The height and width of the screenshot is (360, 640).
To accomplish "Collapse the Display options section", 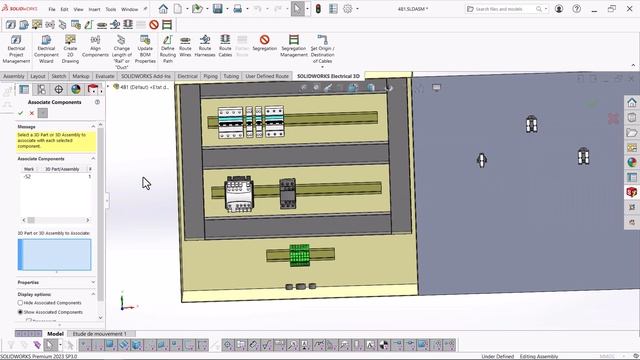I will 93,294.
